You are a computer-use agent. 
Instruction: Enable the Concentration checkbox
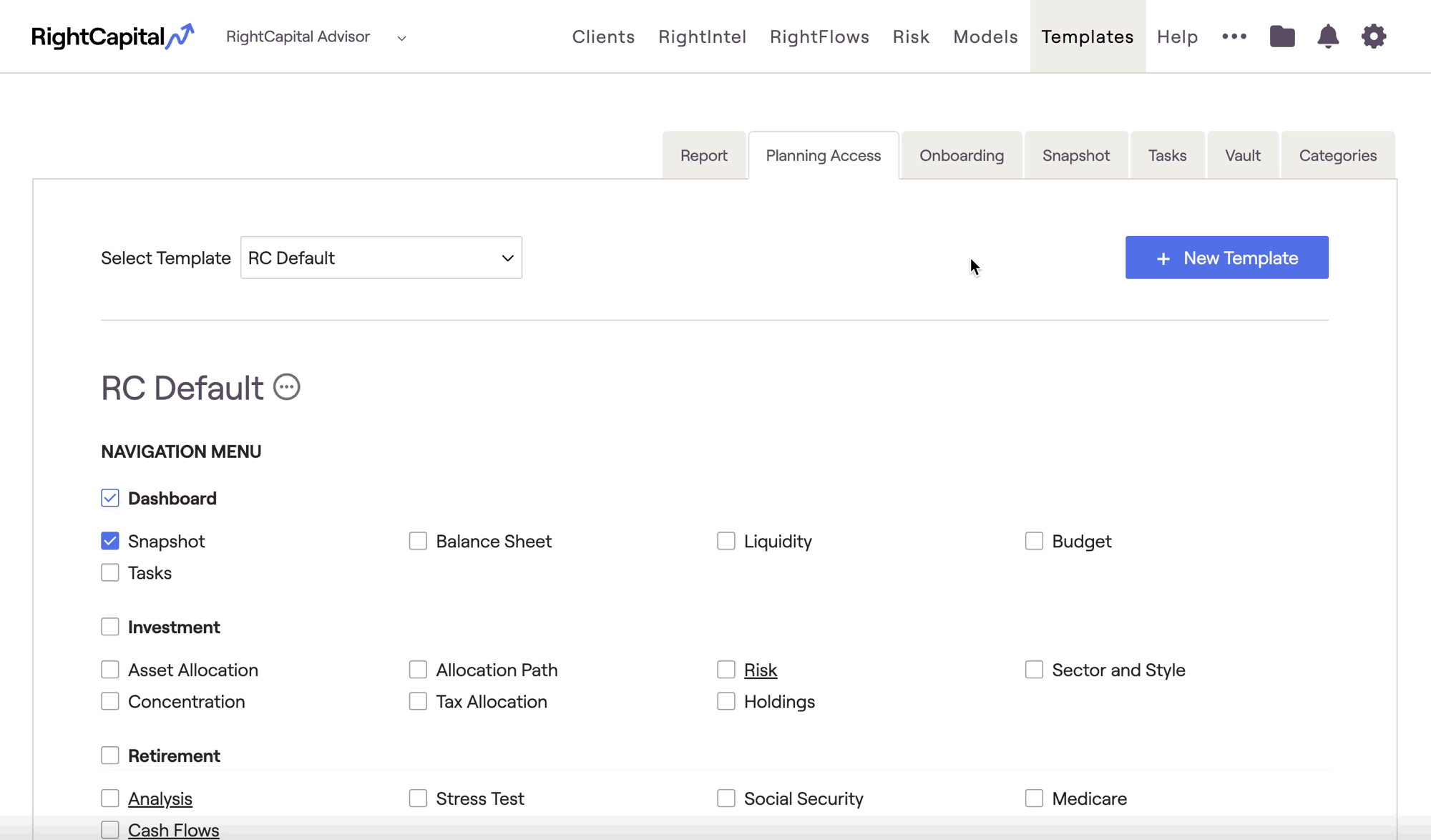click(x=110, y=701)
